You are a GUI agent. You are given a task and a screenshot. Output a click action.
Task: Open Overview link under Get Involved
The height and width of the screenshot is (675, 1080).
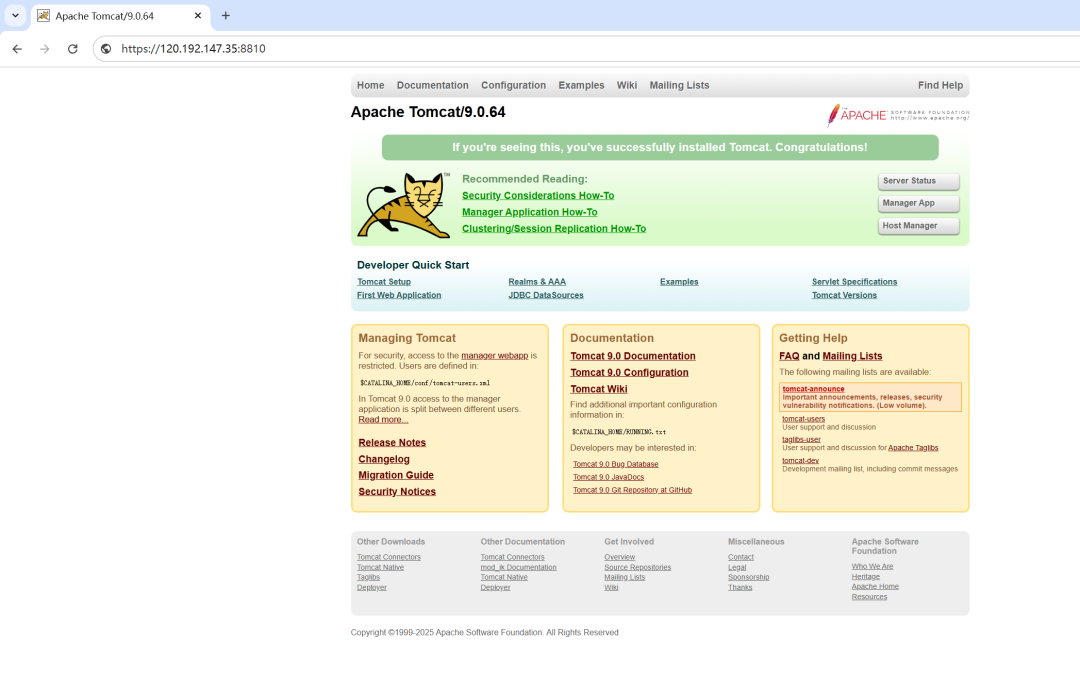tap(619, 557)
